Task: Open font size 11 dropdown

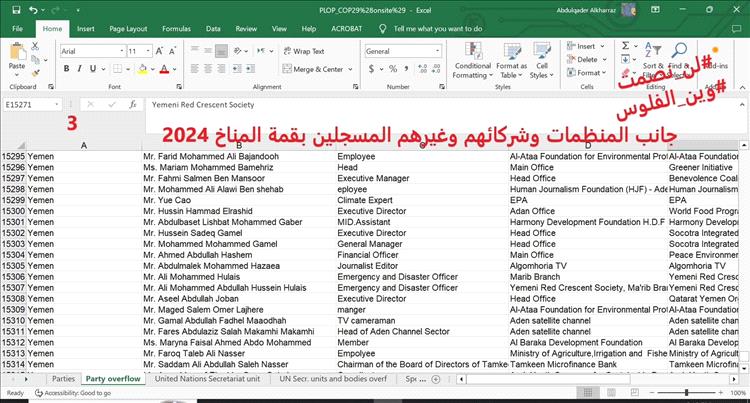Action: [148, 51]
